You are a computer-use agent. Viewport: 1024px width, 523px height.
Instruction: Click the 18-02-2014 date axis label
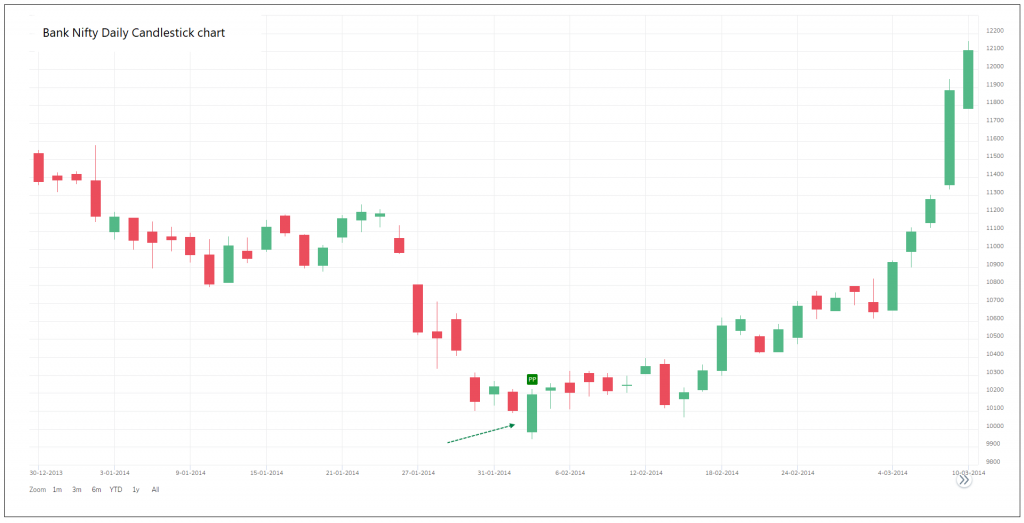(721, 472)
